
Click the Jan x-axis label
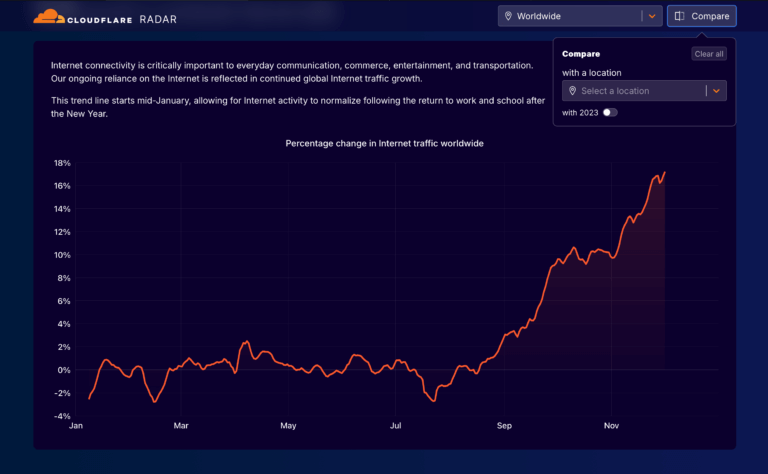click(76, 426)
